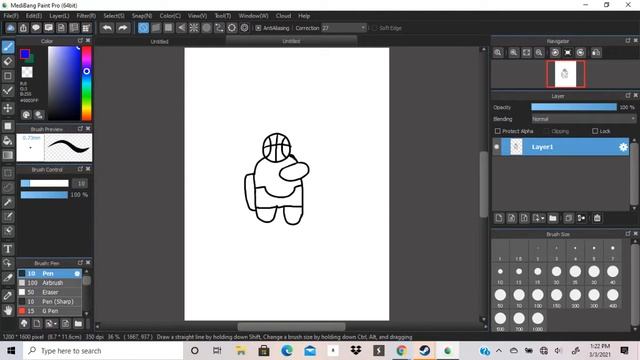Click the canvas horizontal scrollbar
The image size is (640, 360).
tap(291, 327)
